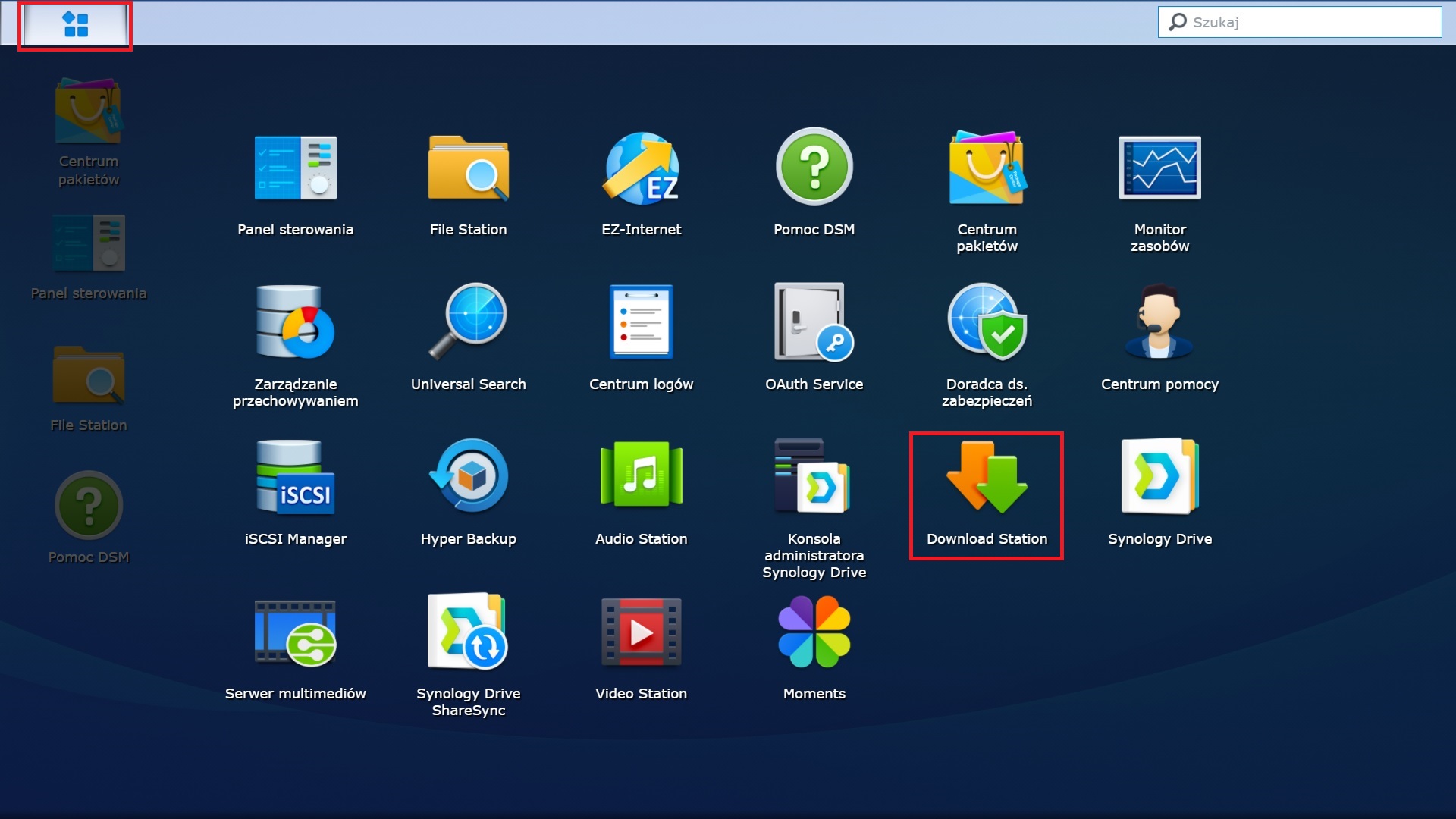Screen dimensions: 1456x819
Task: Launch File Station from the app grid
Action: (468, 184)
